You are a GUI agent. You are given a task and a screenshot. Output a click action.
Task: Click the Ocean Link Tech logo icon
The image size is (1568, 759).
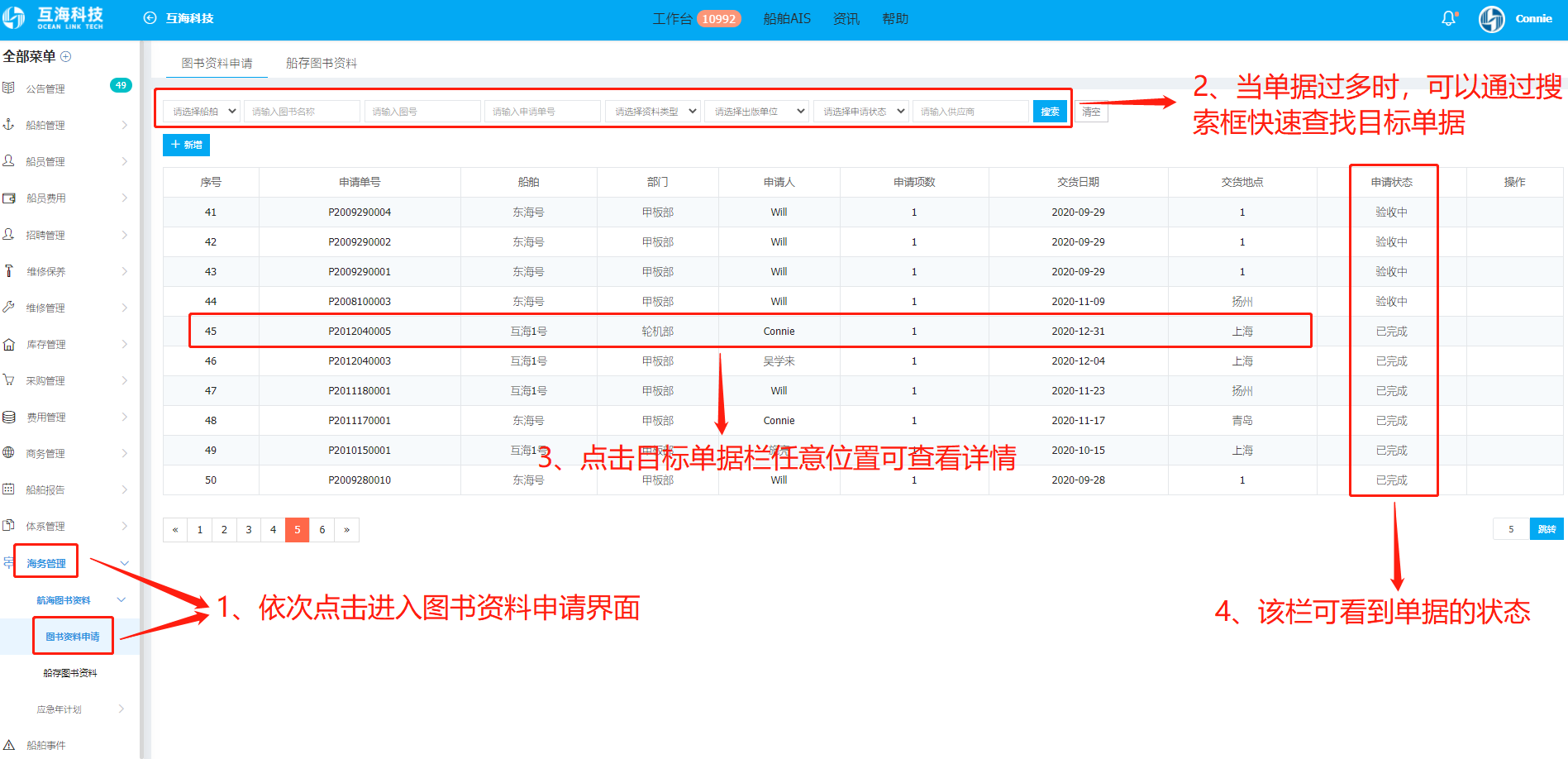[14, 17]
